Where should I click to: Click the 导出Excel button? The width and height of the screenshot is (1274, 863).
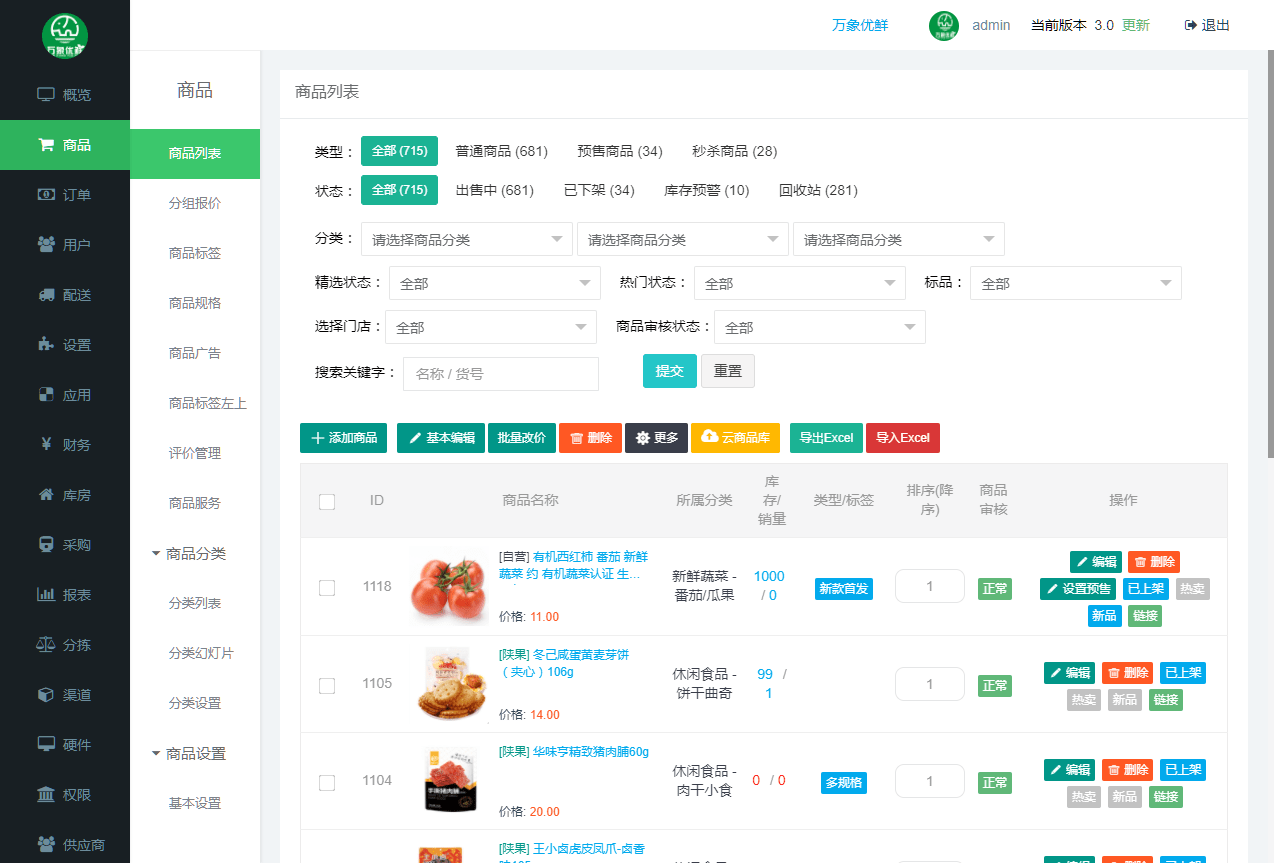click(826, 438)
